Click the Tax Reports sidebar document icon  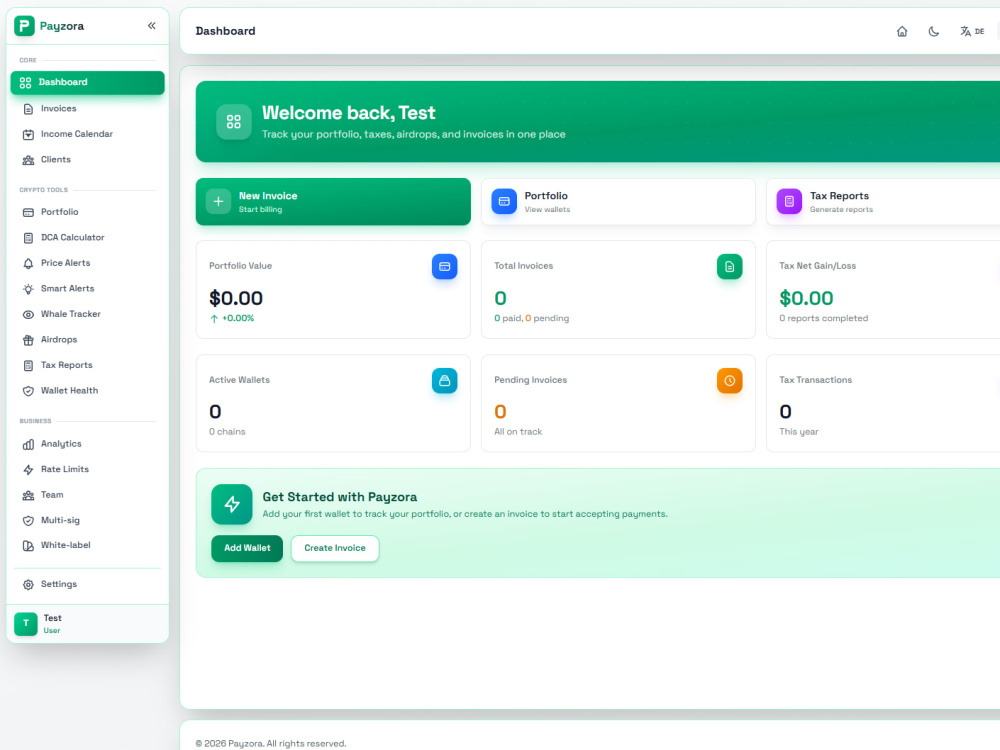28,365
